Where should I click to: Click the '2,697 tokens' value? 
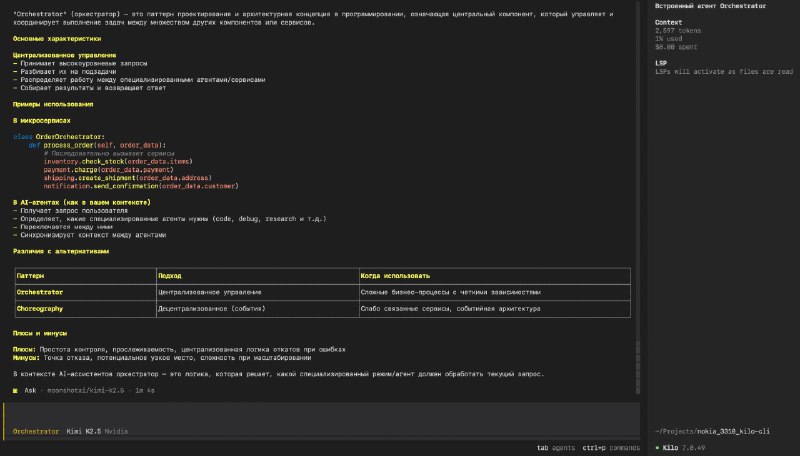[x=678, y=31]
